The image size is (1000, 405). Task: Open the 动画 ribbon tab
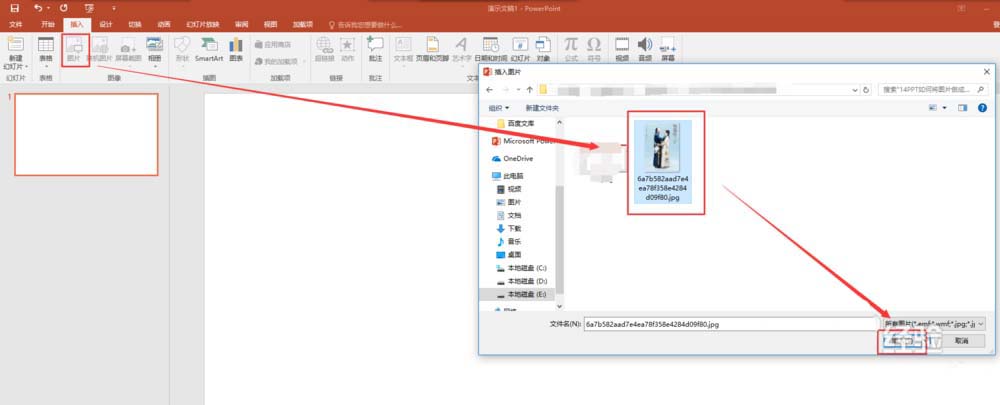click(x=164, y=25)
